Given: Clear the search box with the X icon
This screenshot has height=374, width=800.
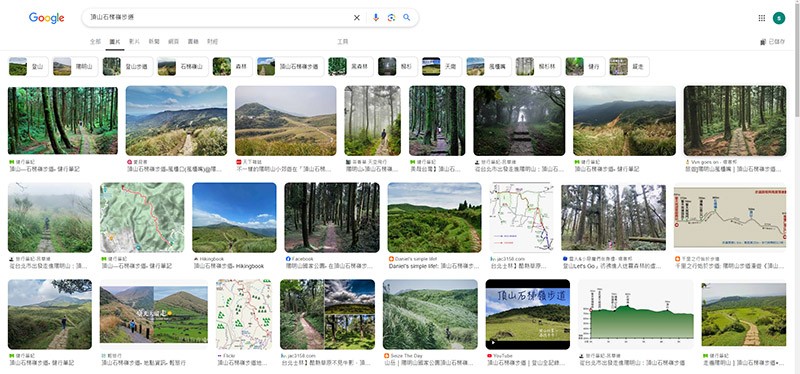Looking at the screenshot, I should coord(357,18).
